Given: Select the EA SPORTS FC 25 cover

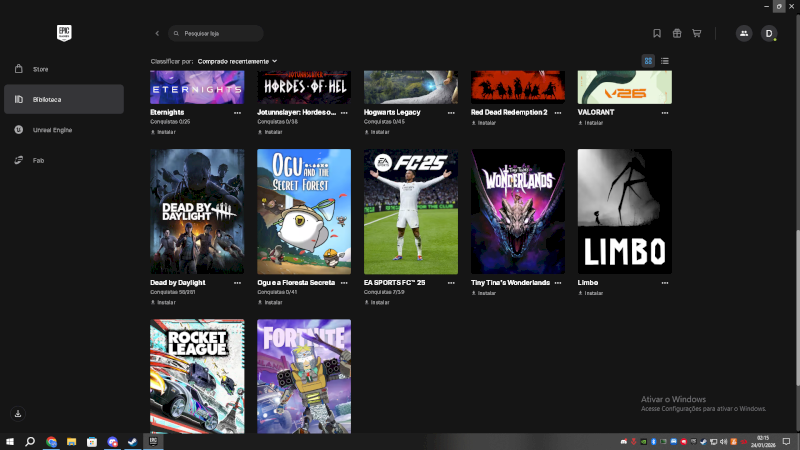Looking at the screenshot, I should pos(411,211).
